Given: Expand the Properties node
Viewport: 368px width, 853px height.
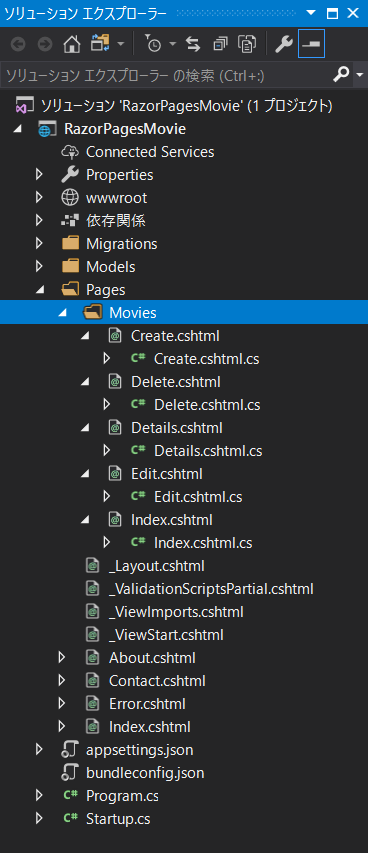Looking at the screenshot, I should [39, 175].
